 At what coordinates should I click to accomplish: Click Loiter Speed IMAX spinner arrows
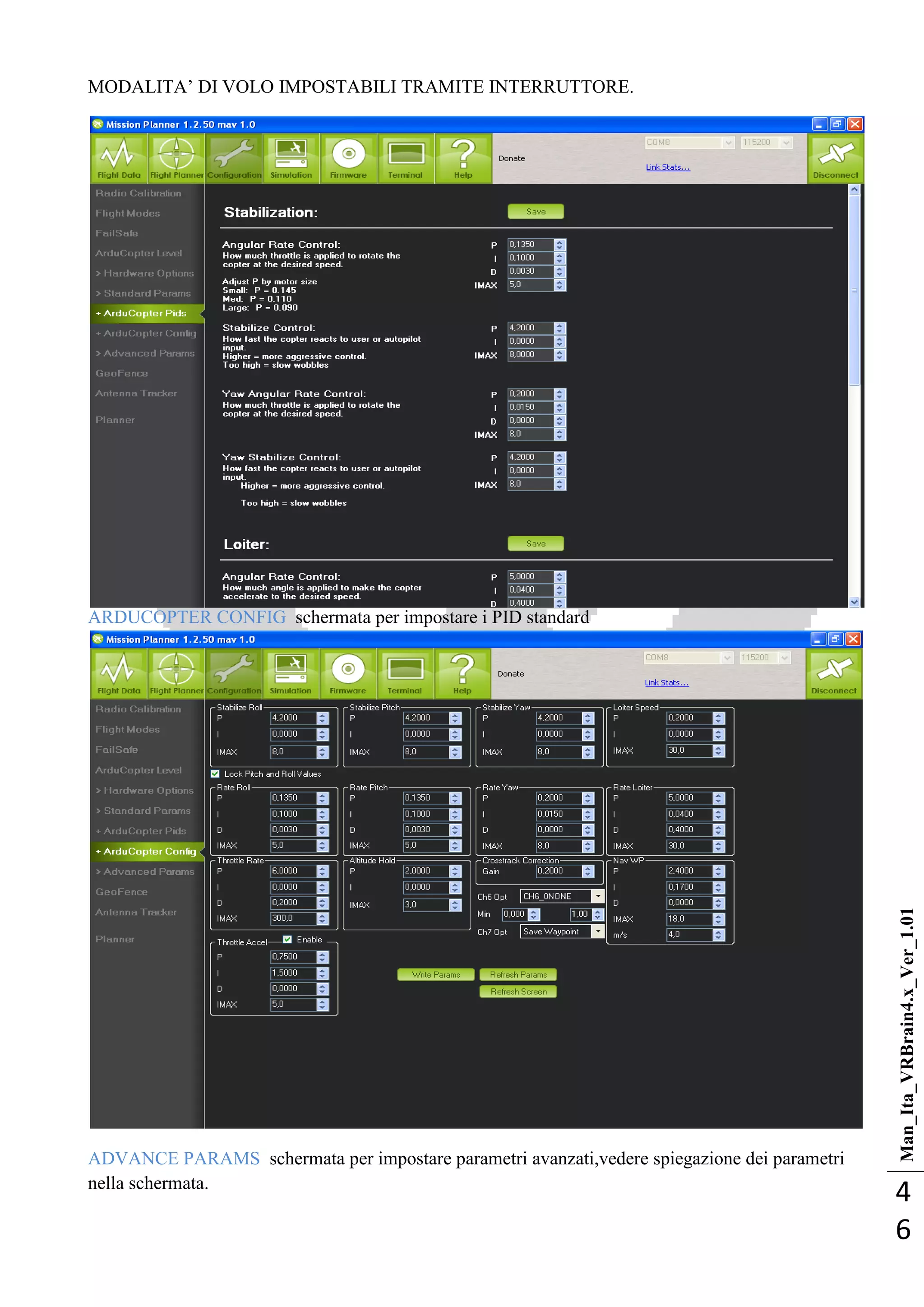tap(719, 751)
